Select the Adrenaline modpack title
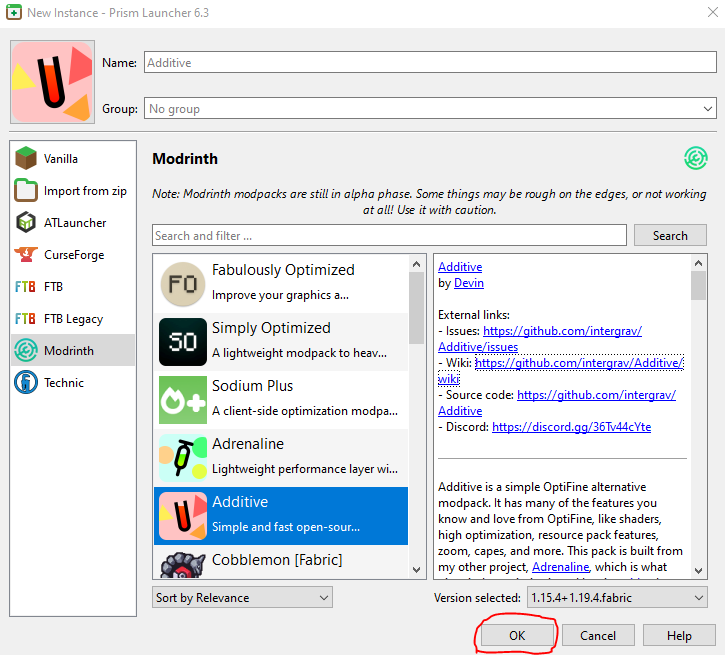This screenshot has height=655, width=725. click(x=248, y=444)
